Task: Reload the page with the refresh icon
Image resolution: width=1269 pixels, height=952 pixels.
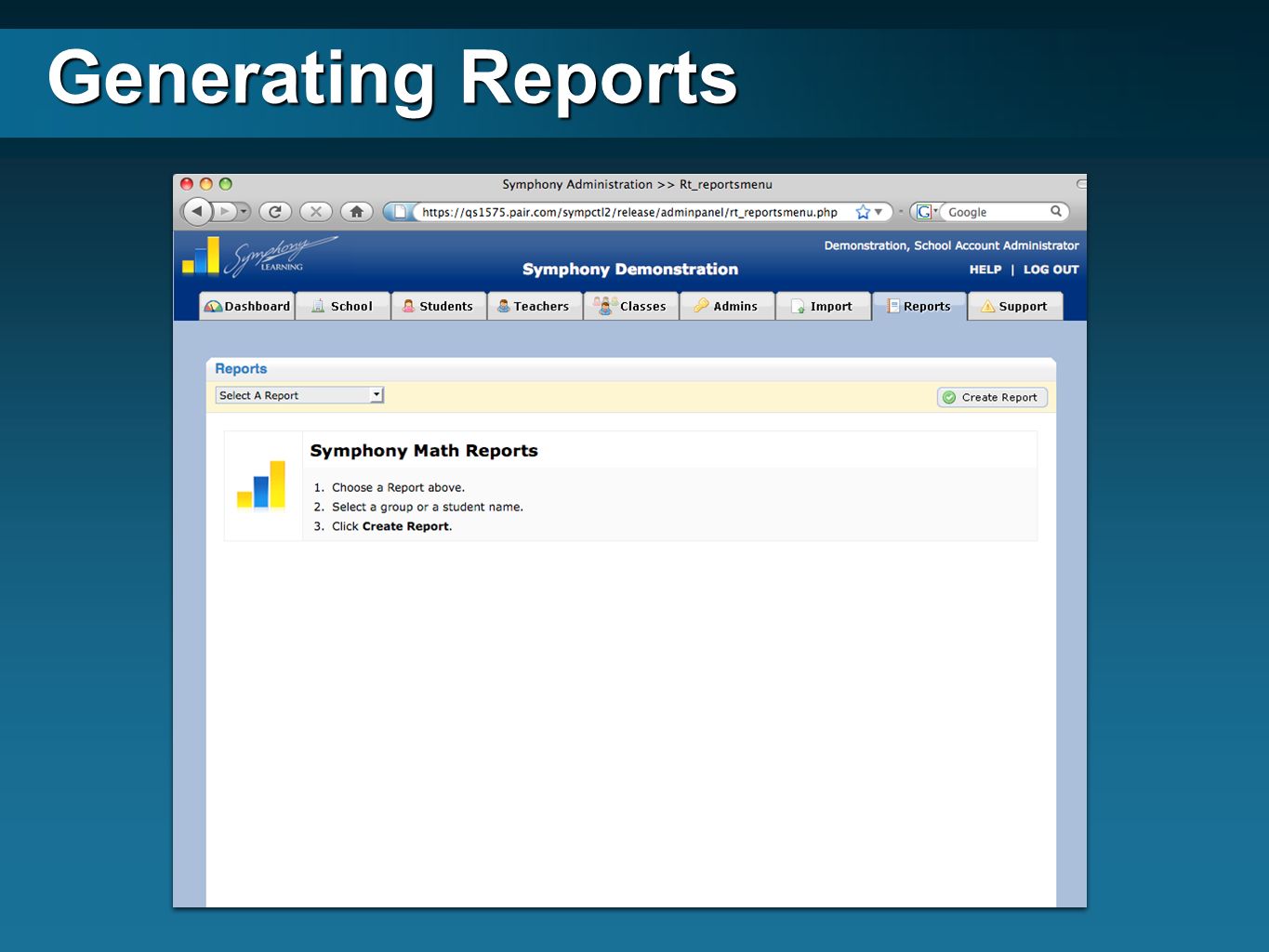Action: [275, 212]
